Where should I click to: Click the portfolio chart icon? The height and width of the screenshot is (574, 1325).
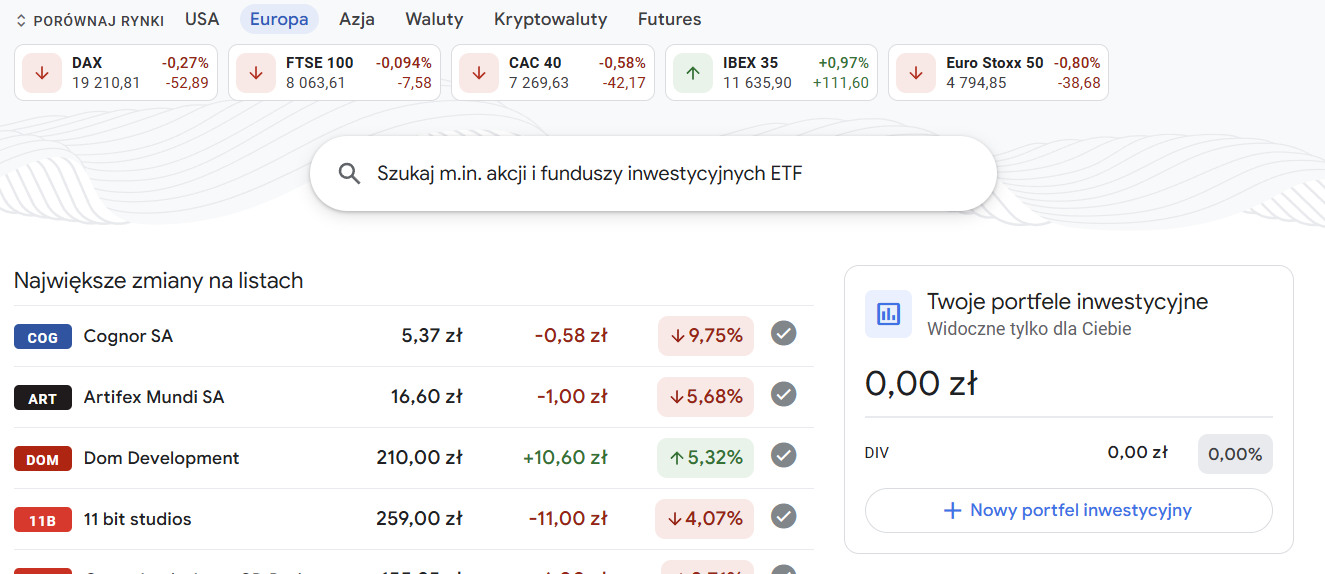888,314
